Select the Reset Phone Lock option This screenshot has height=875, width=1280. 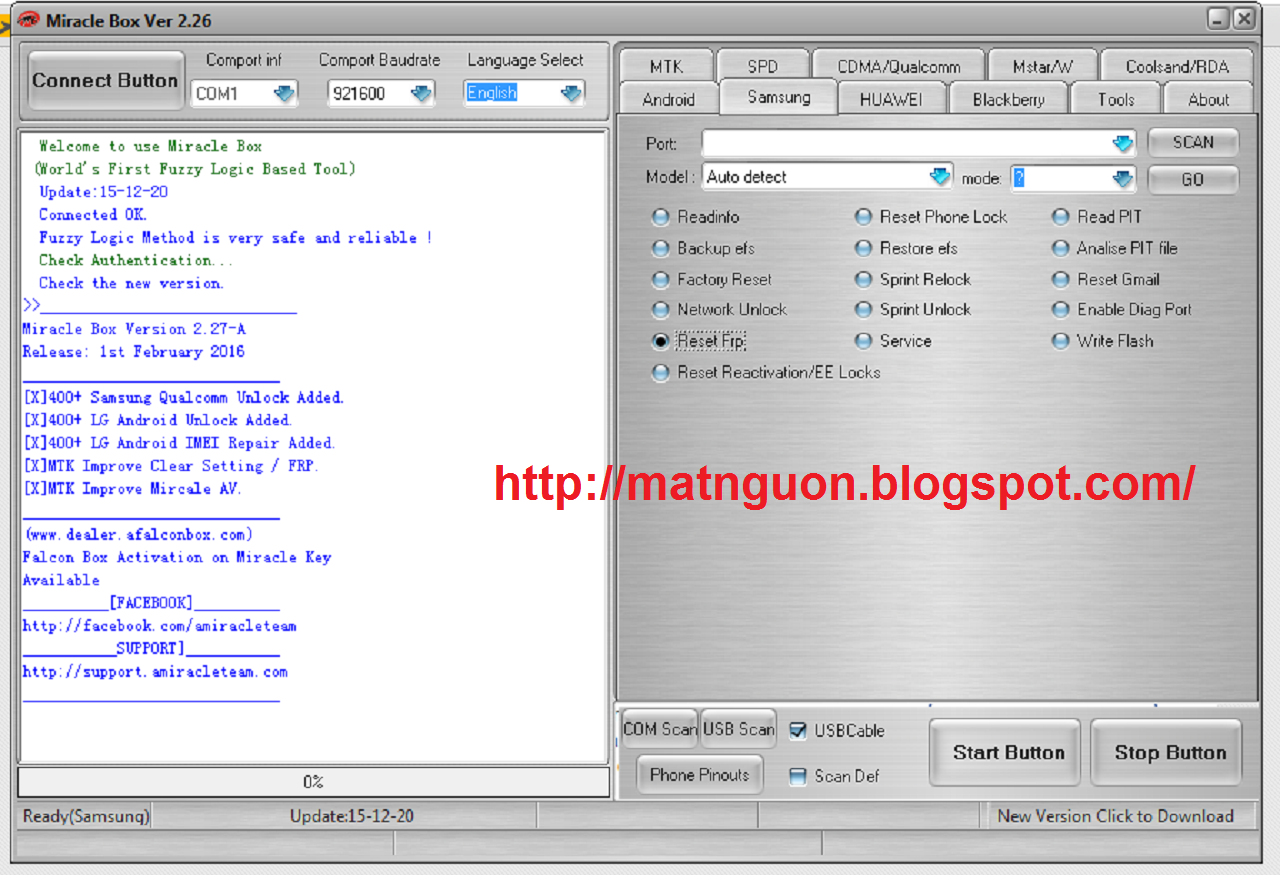(863, 217)
